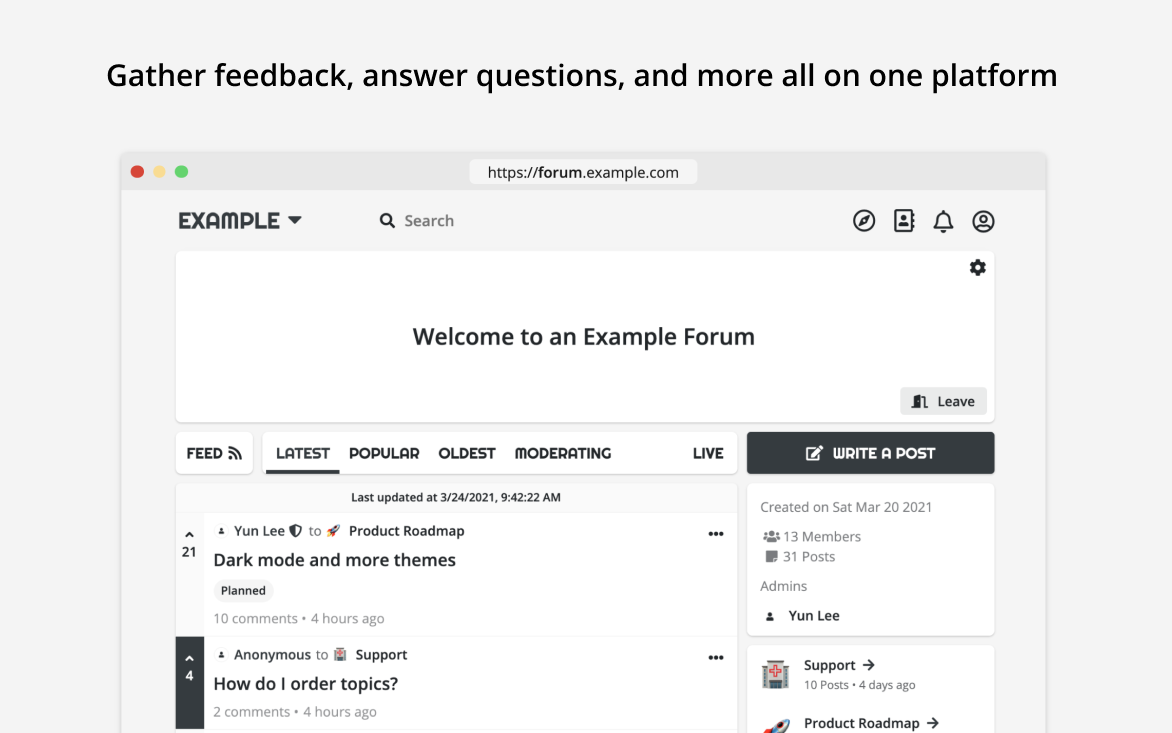Open the How do I order topics? post
Image resolution: width=1172 pixels, height=733 pixels.
[306, 684]
